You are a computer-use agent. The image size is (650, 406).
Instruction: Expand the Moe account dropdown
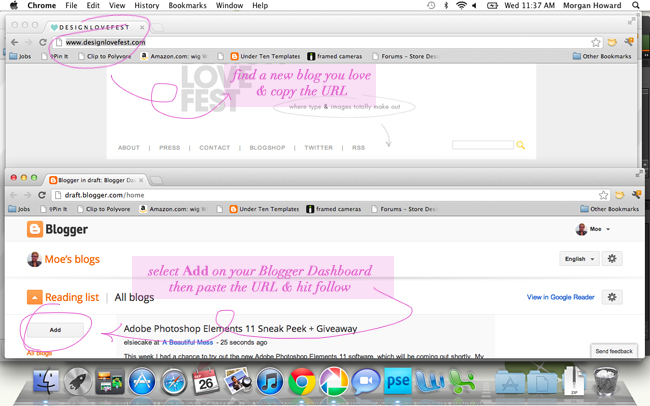(x=593, y=229)
